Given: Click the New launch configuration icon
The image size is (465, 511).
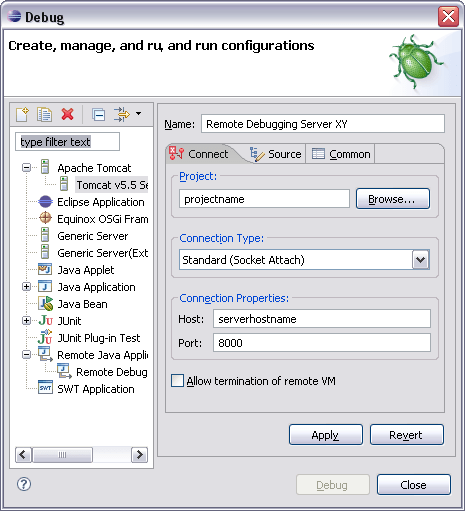Looking at the screenshot, I should 23,114.
